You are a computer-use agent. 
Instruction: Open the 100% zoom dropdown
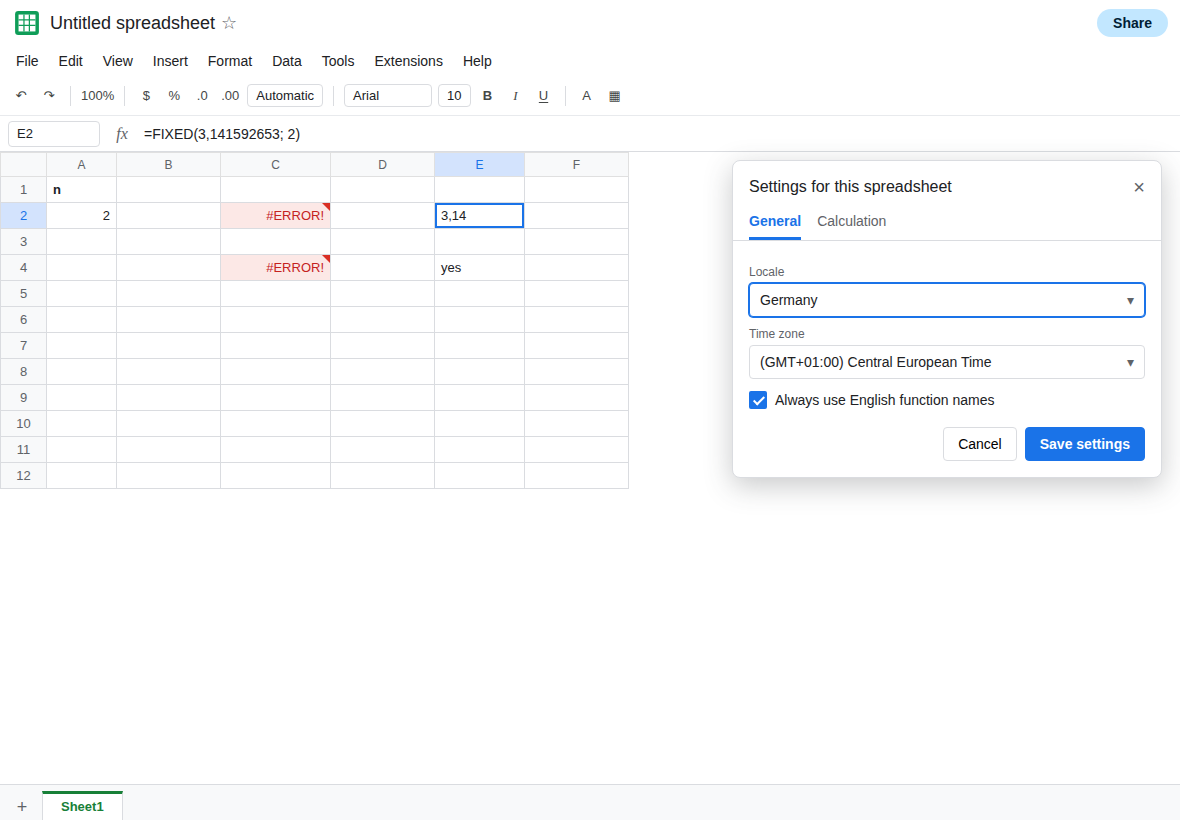pyautogui.click(x=98, y=96)
